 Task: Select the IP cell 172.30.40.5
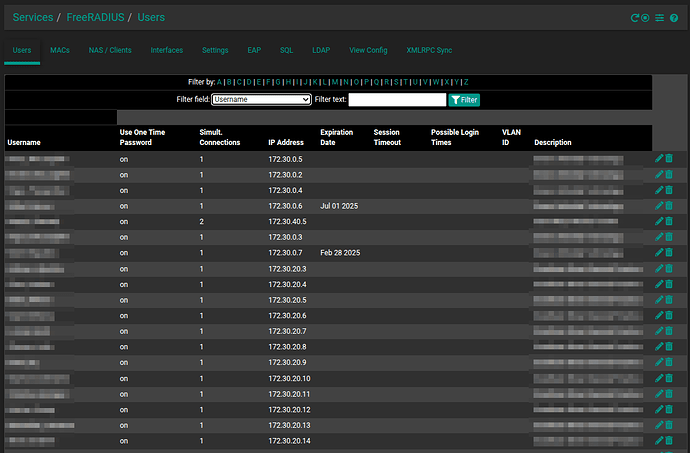click(x=287, y=221)
